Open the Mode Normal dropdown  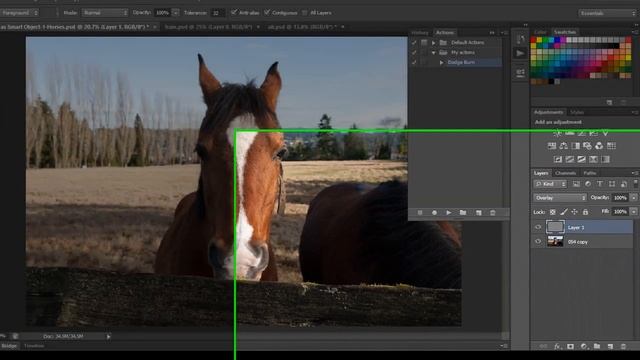[105, 13]
